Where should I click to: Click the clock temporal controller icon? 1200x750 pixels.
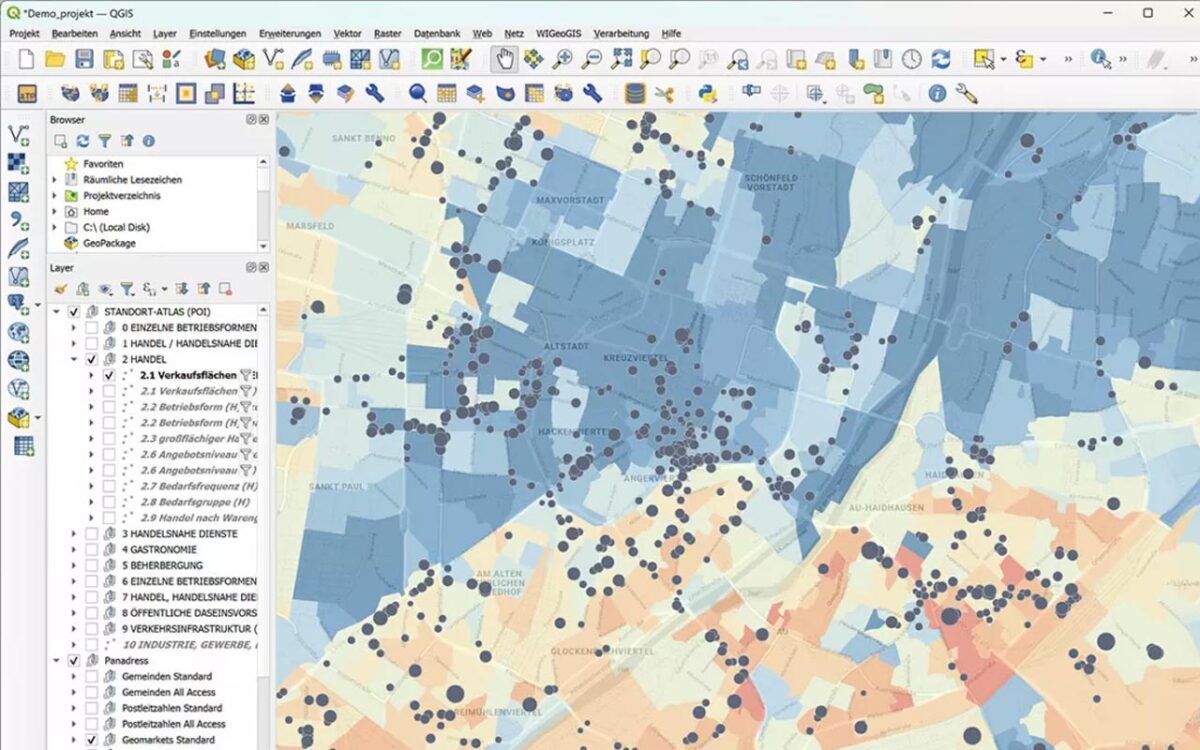tap(912, 59)
